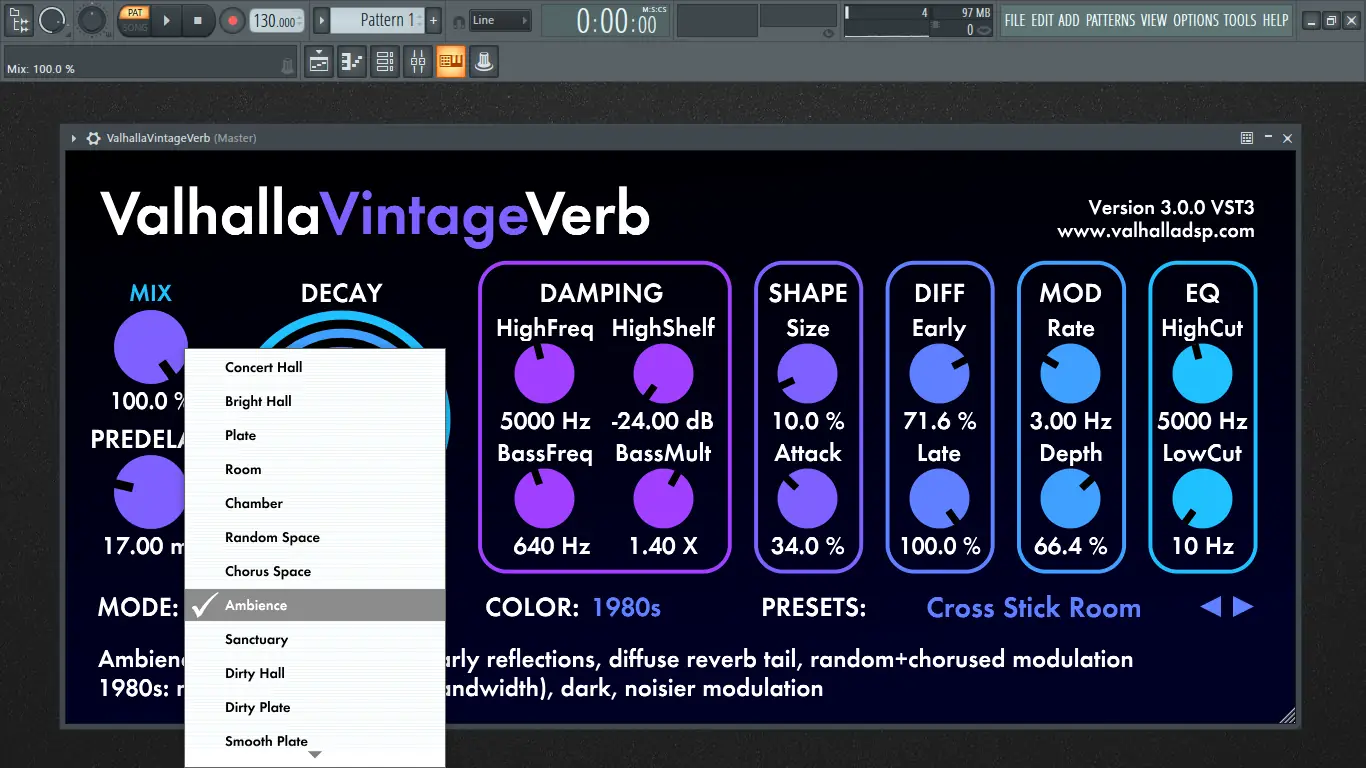1366x768 pixels.
Task: Close the ValhallaVintageVerb plugin window
Action: click(1288, 138)
